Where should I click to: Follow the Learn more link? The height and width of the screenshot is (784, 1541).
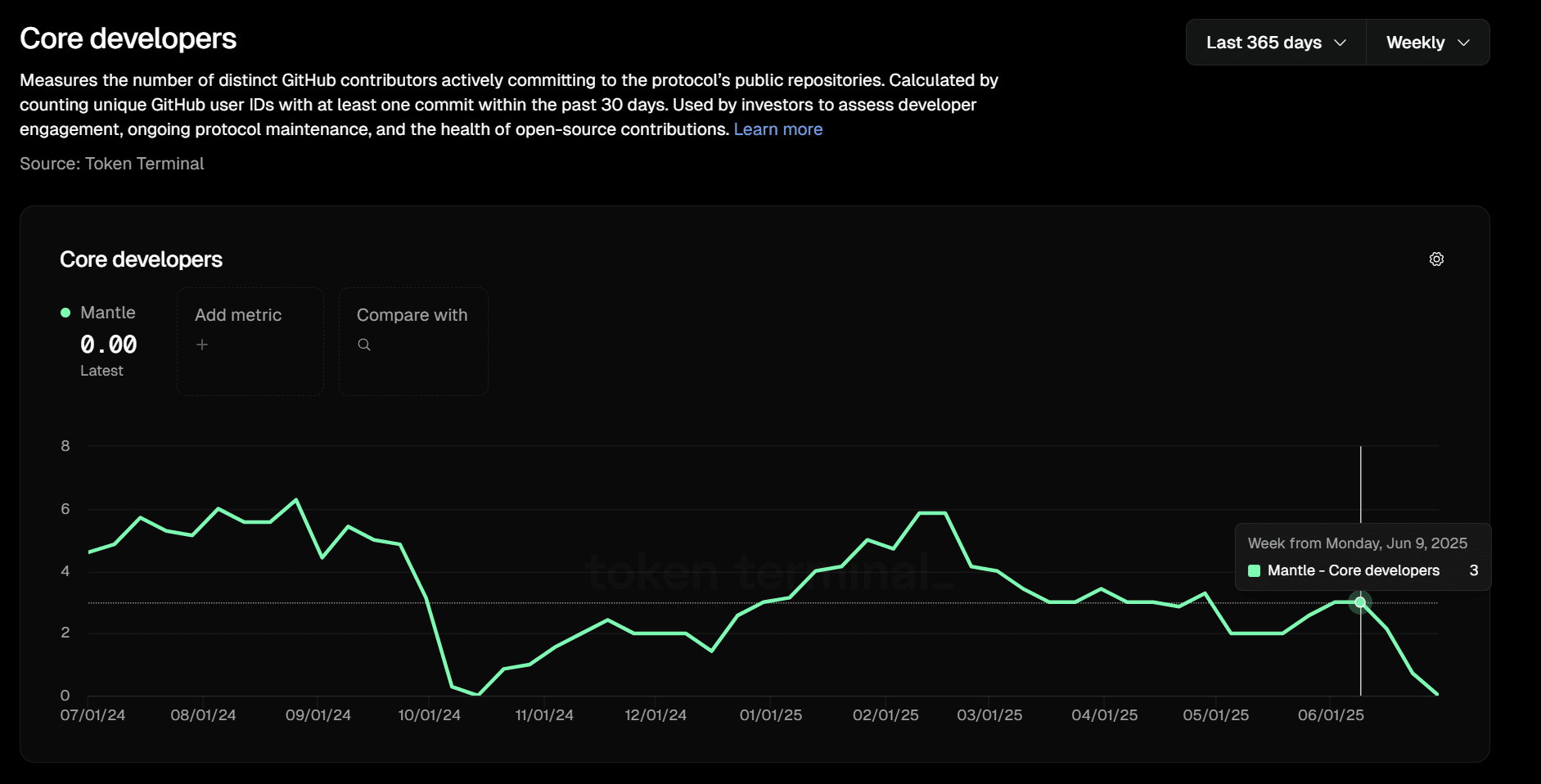coord(777,129)
